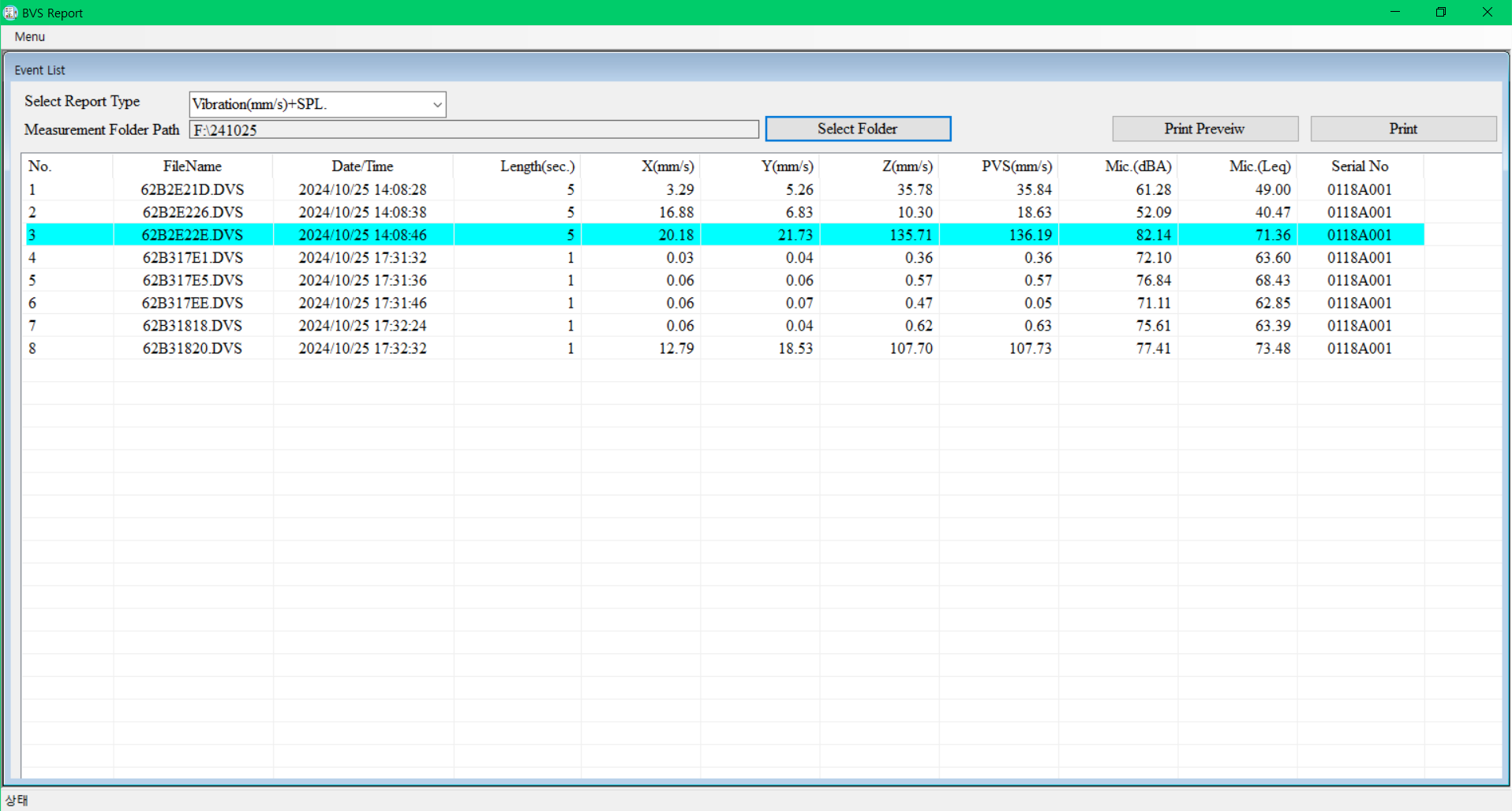Select row with file 62B2E21D.DVS
Image resolution: width=1512 pixels, height=811 pixels.
pos(193,190)
